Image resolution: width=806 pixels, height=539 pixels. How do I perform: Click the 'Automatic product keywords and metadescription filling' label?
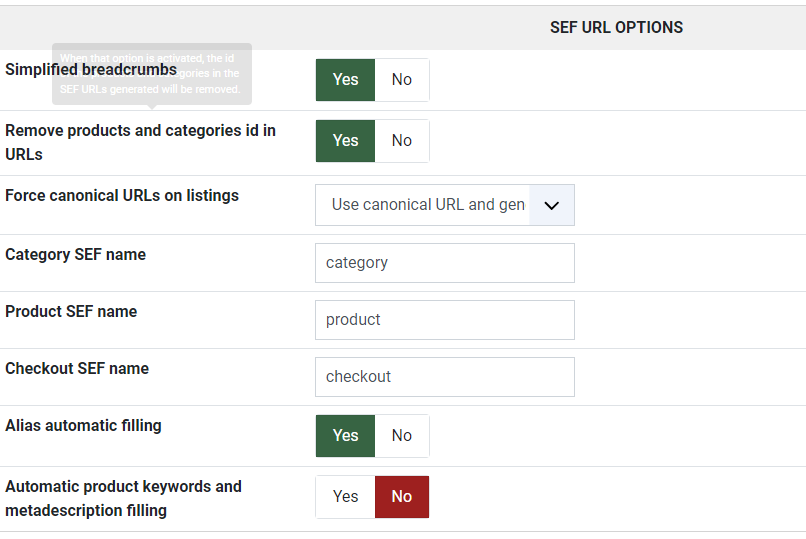(123, 498)
